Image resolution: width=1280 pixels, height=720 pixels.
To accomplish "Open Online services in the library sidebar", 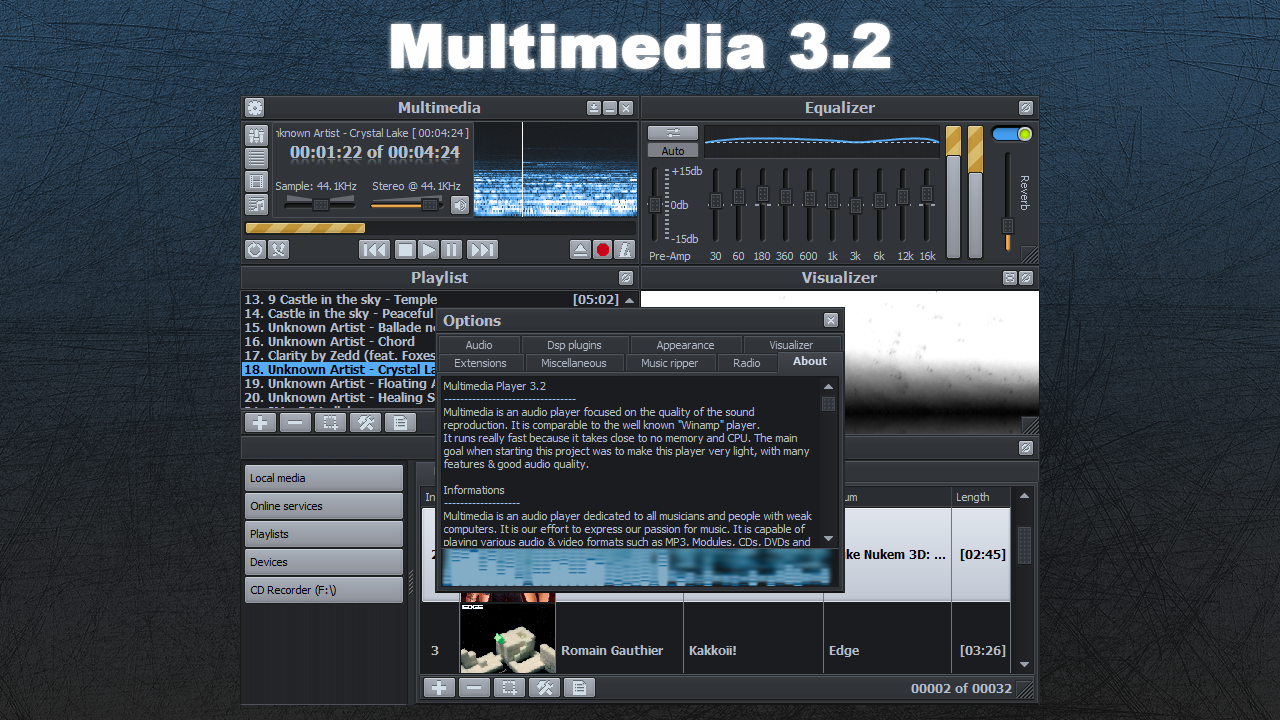I will (x=324, y=506).
